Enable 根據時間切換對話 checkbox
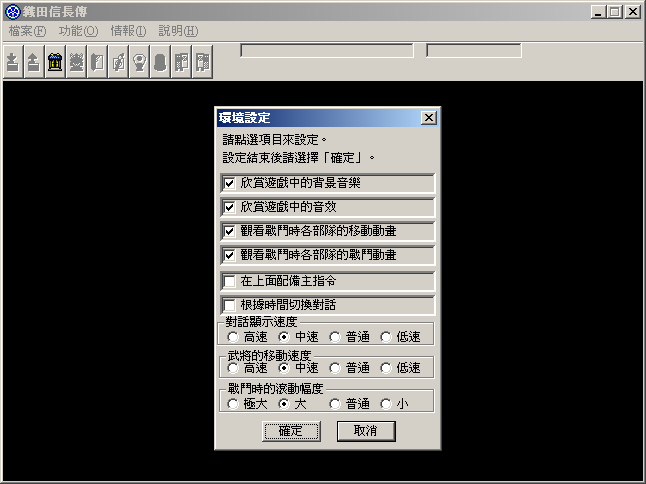The width and height of the screenshot is (646, 484). coord(229,305)
